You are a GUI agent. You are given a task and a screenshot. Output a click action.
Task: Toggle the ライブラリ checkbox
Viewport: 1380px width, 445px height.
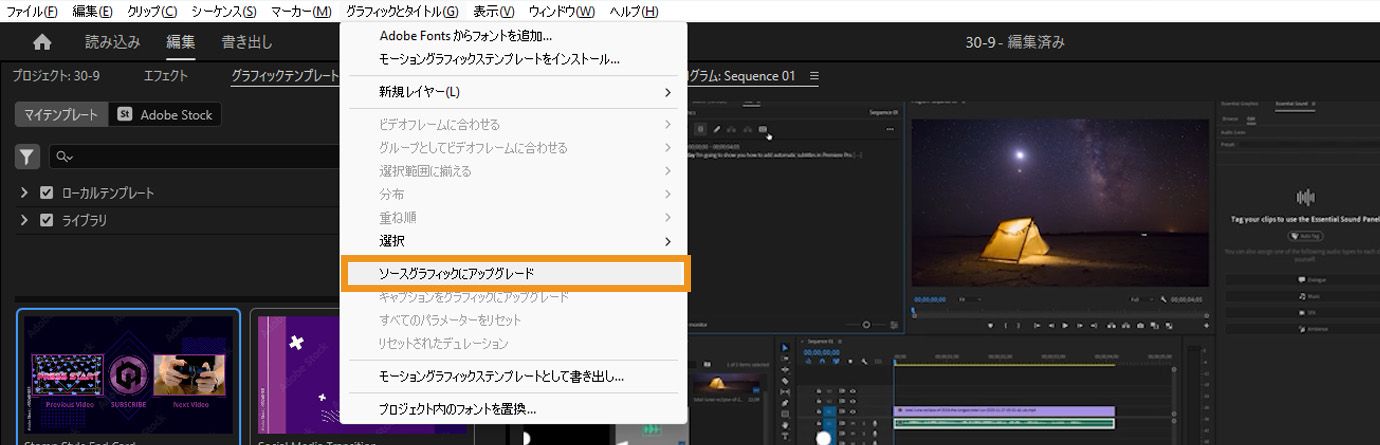(46, 220)
